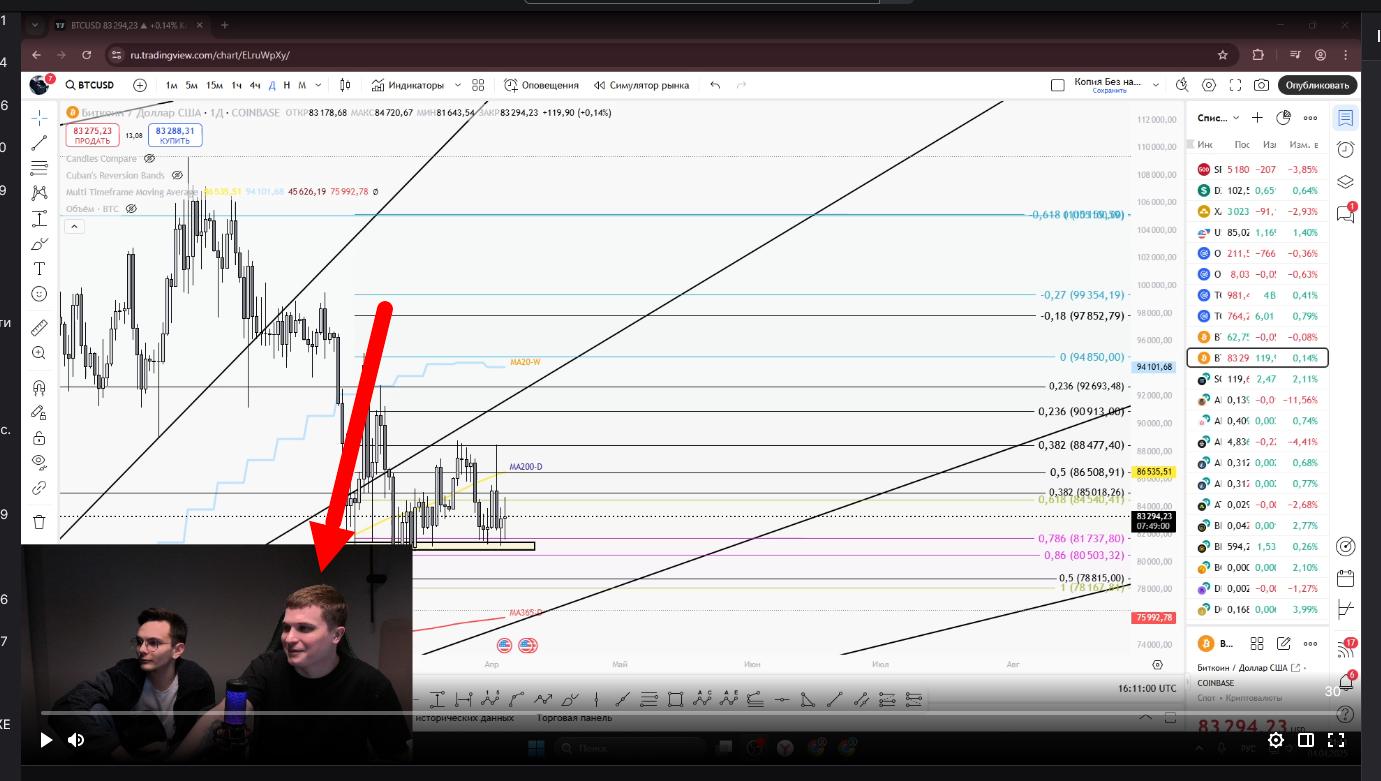Viewport: 1381px width, 781px height.
Task: Delete drawings with the trash icon
Action: coord(39,521)
